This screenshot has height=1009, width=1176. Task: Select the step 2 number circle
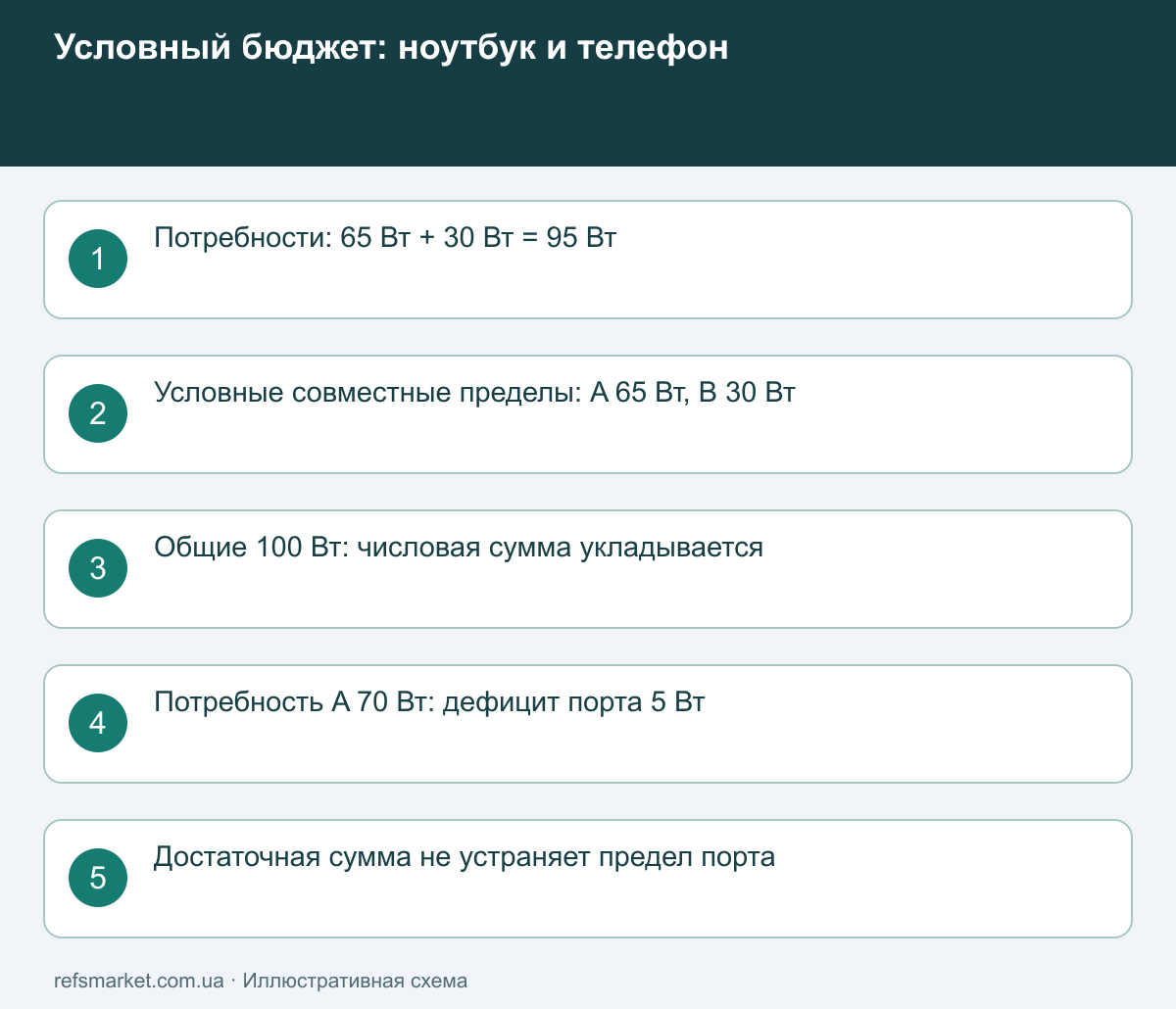(98, 413)
